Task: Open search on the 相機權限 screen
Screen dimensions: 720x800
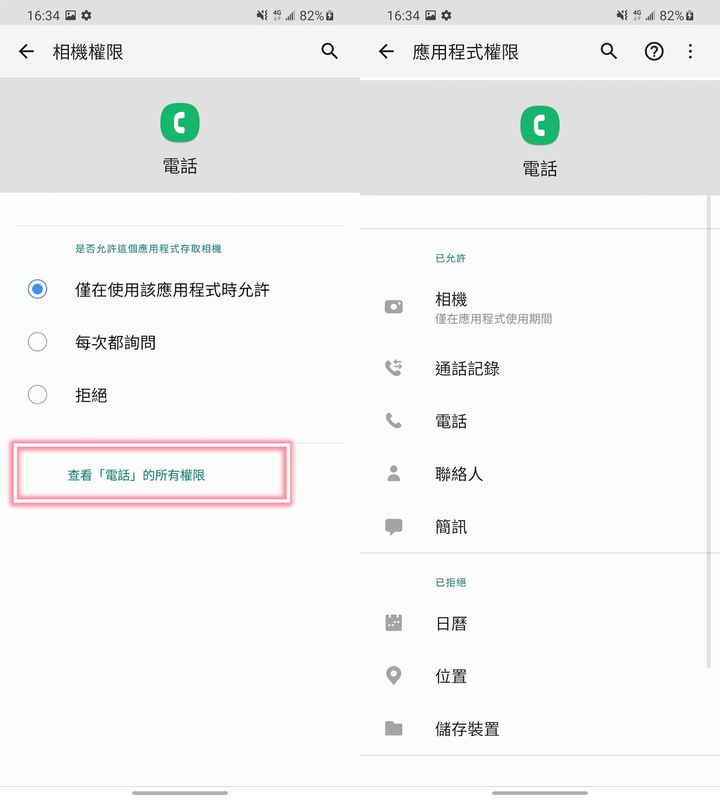Action: tap(329, 51)
